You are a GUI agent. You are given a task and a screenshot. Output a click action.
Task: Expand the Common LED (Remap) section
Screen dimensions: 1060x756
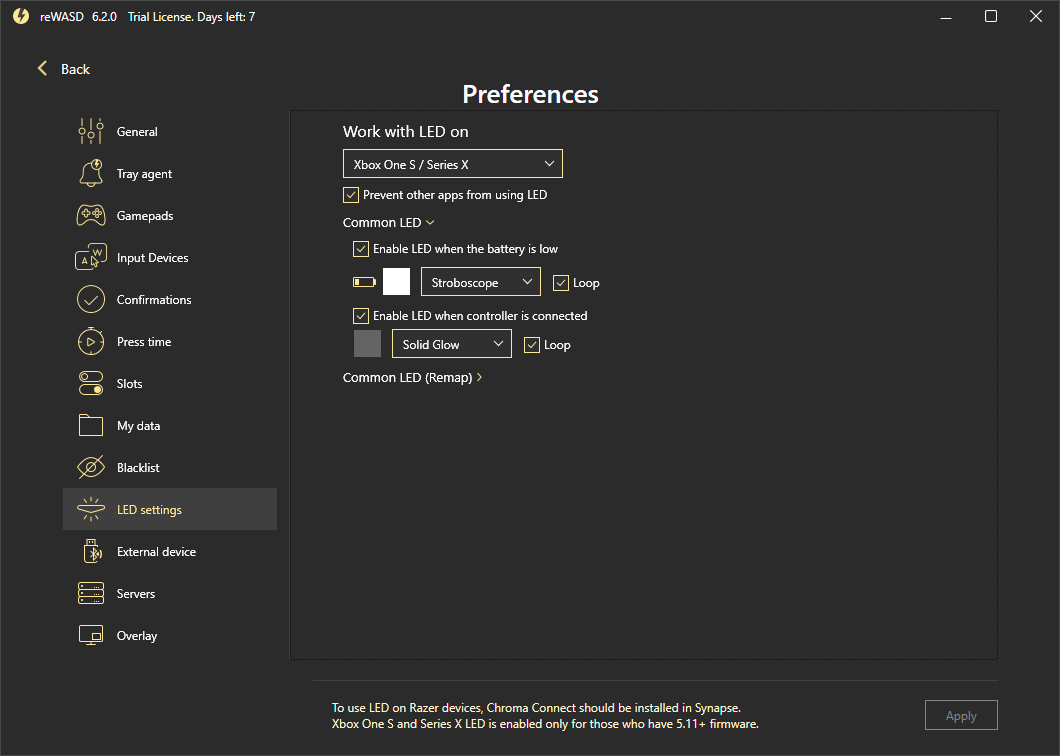(x=412, y=377)
